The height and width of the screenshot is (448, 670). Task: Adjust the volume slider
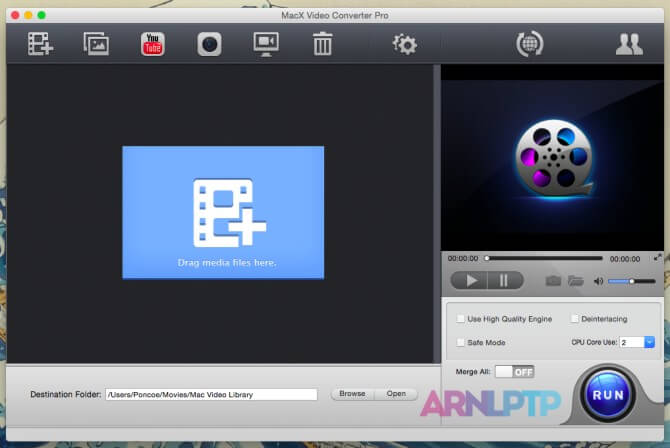(x=631, y=281)
